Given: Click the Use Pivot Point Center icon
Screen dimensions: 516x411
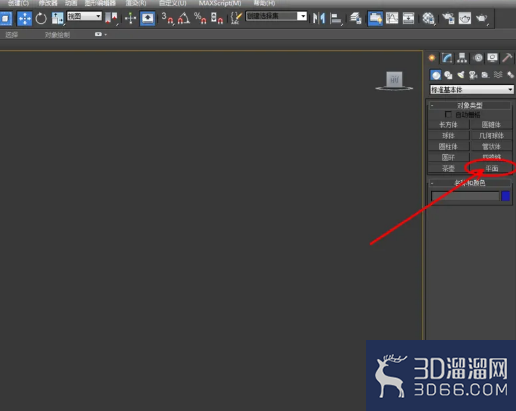Looking at the screenshot, I should [x=111, y=18].
